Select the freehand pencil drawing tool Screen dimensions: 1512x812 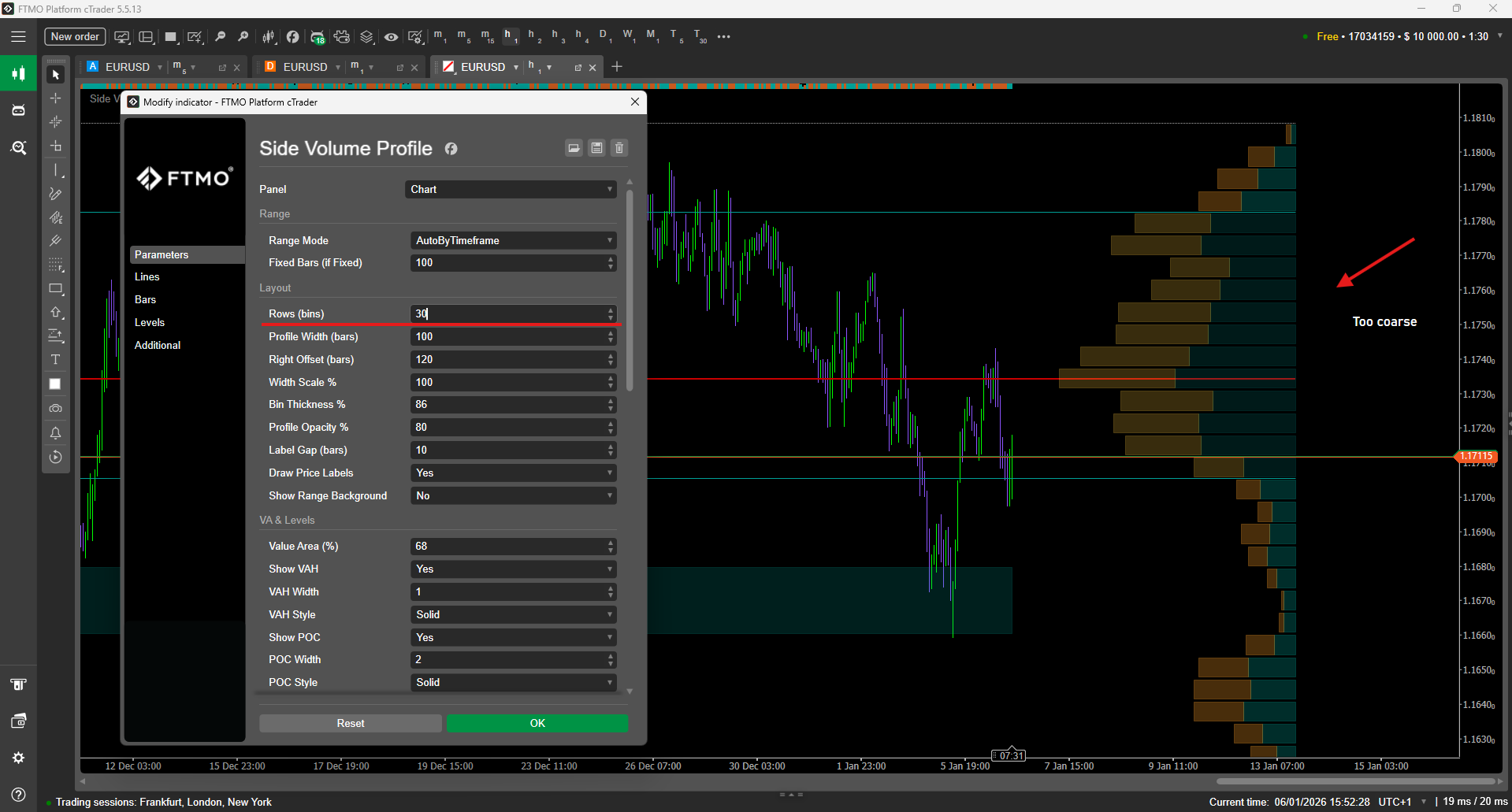[x=55, y=194]
